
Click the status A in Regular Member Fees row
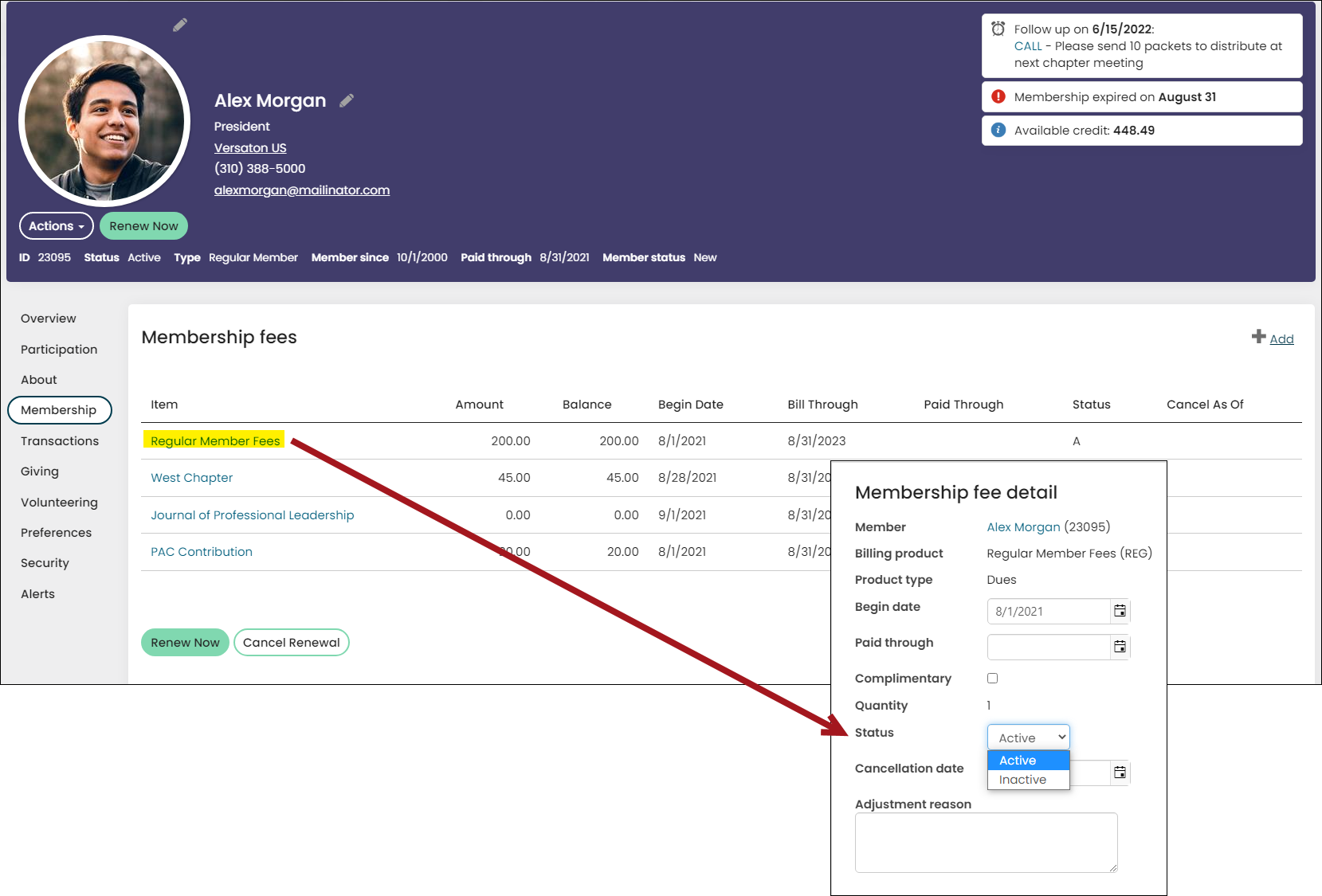tap(1077, 441)
